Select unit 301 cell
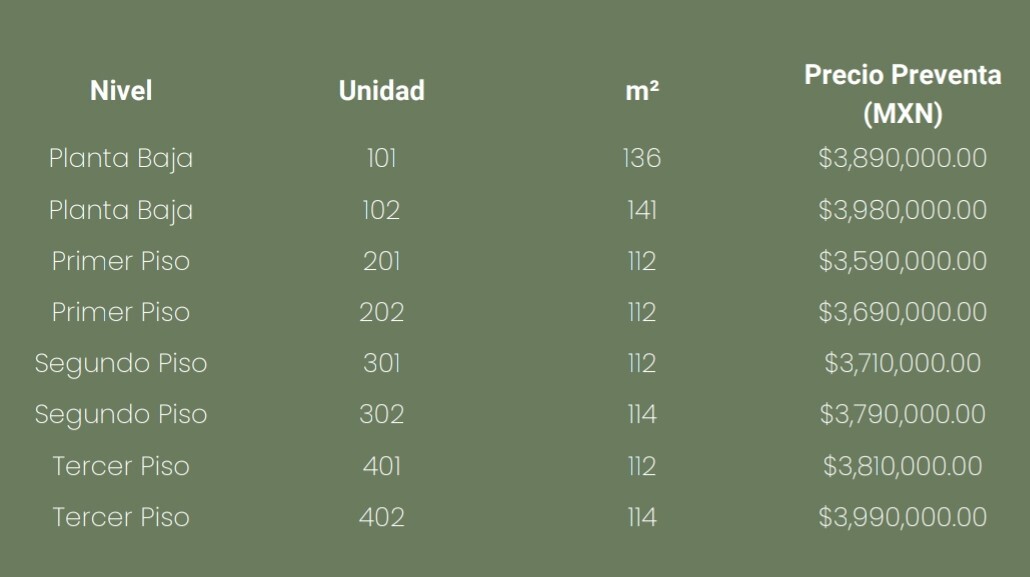This screenshot has width=1030, height=577. 382,363
